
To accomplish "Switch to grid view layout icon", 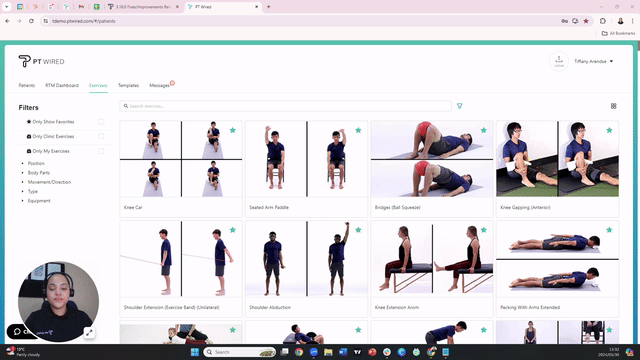I will click(613, 106).
